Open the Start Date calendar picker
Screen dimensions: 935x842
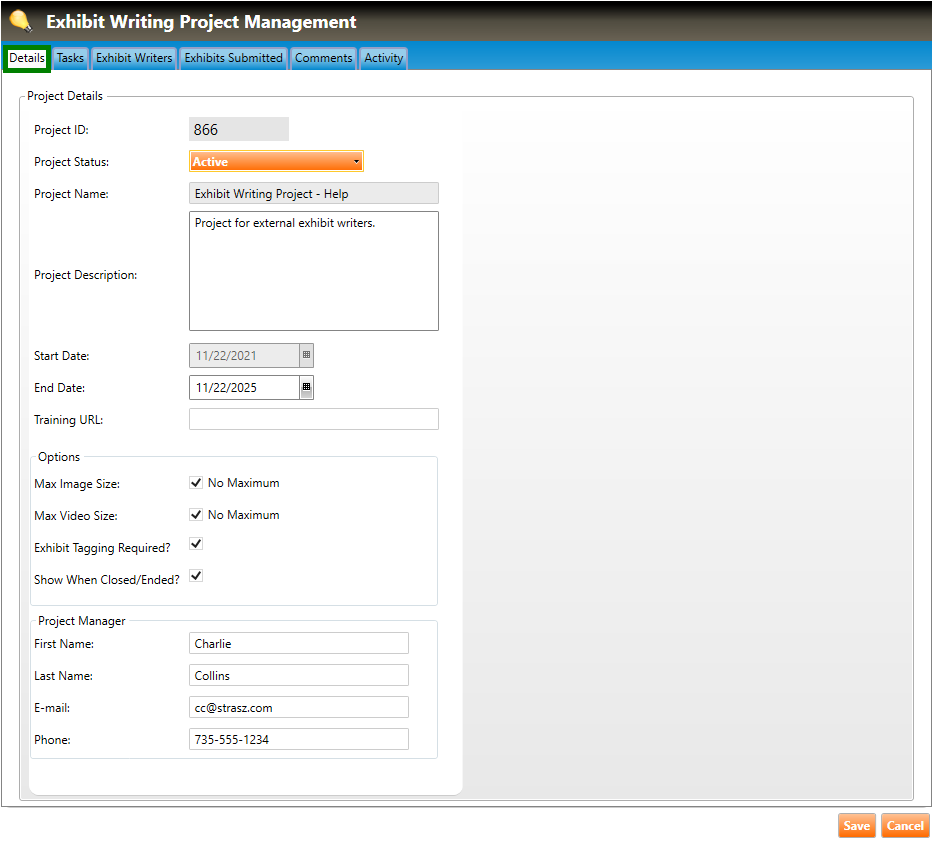pos(306,355)
